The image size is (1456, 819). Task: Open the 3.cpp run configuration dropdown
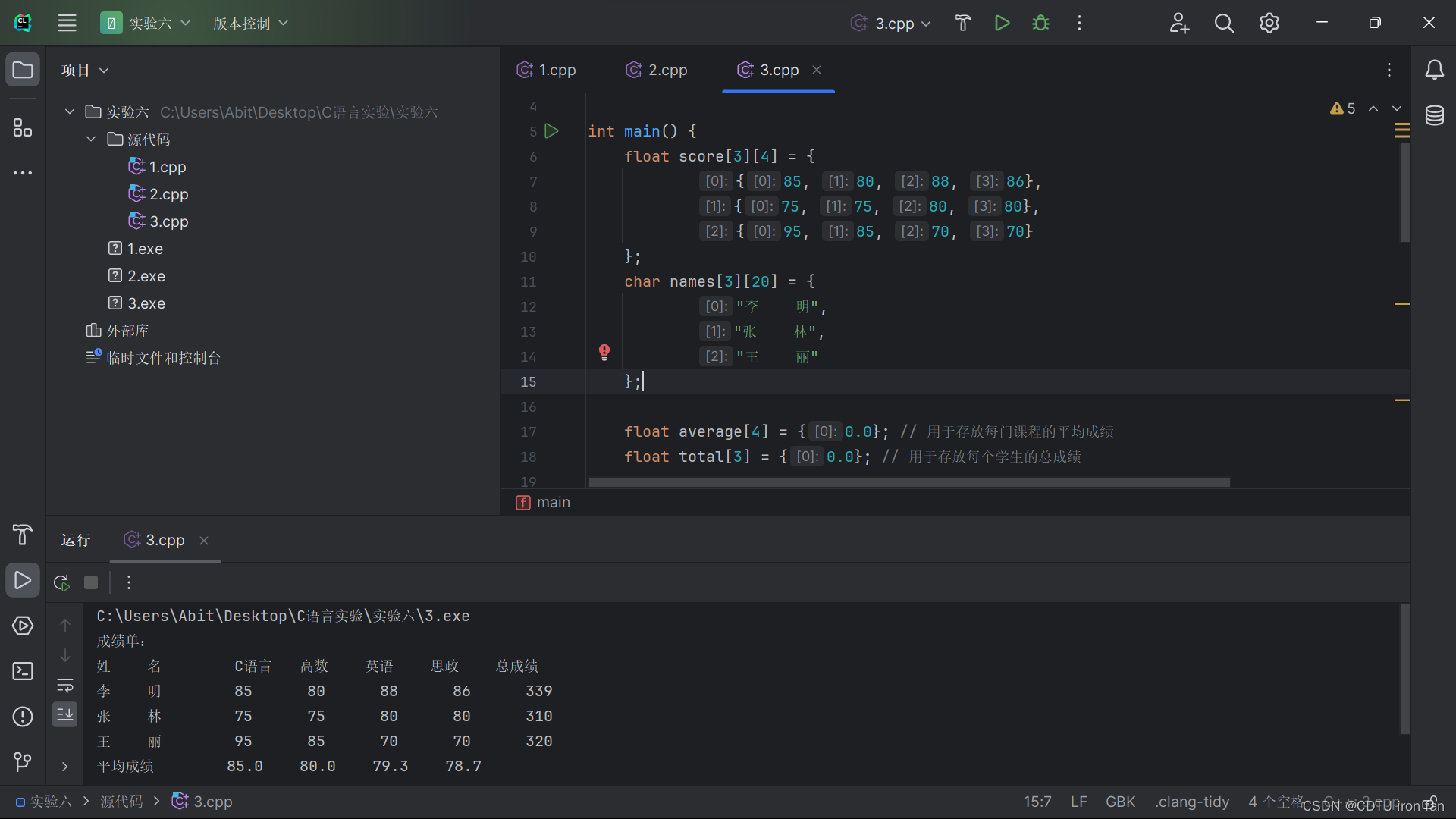[890, 23]
